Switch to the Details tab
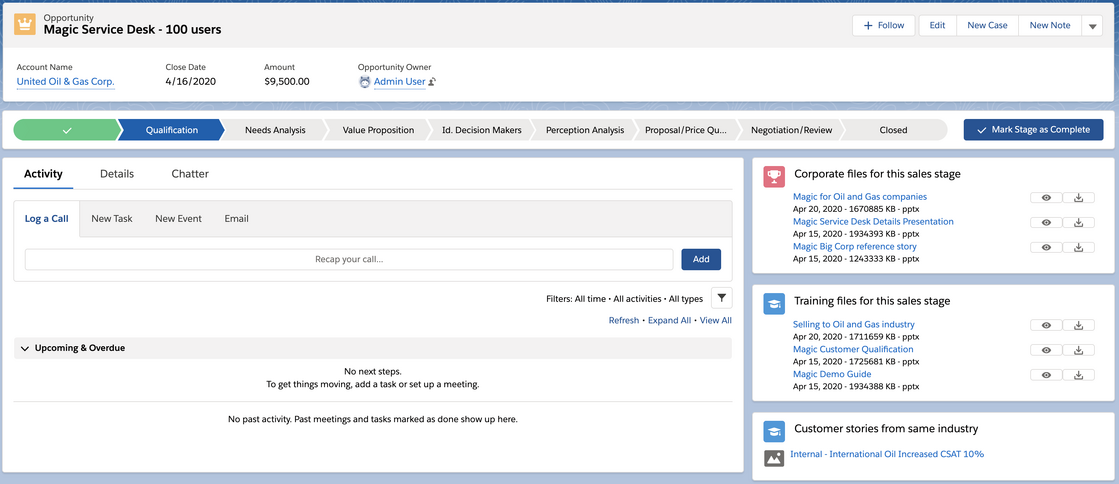 pos(117,174)
